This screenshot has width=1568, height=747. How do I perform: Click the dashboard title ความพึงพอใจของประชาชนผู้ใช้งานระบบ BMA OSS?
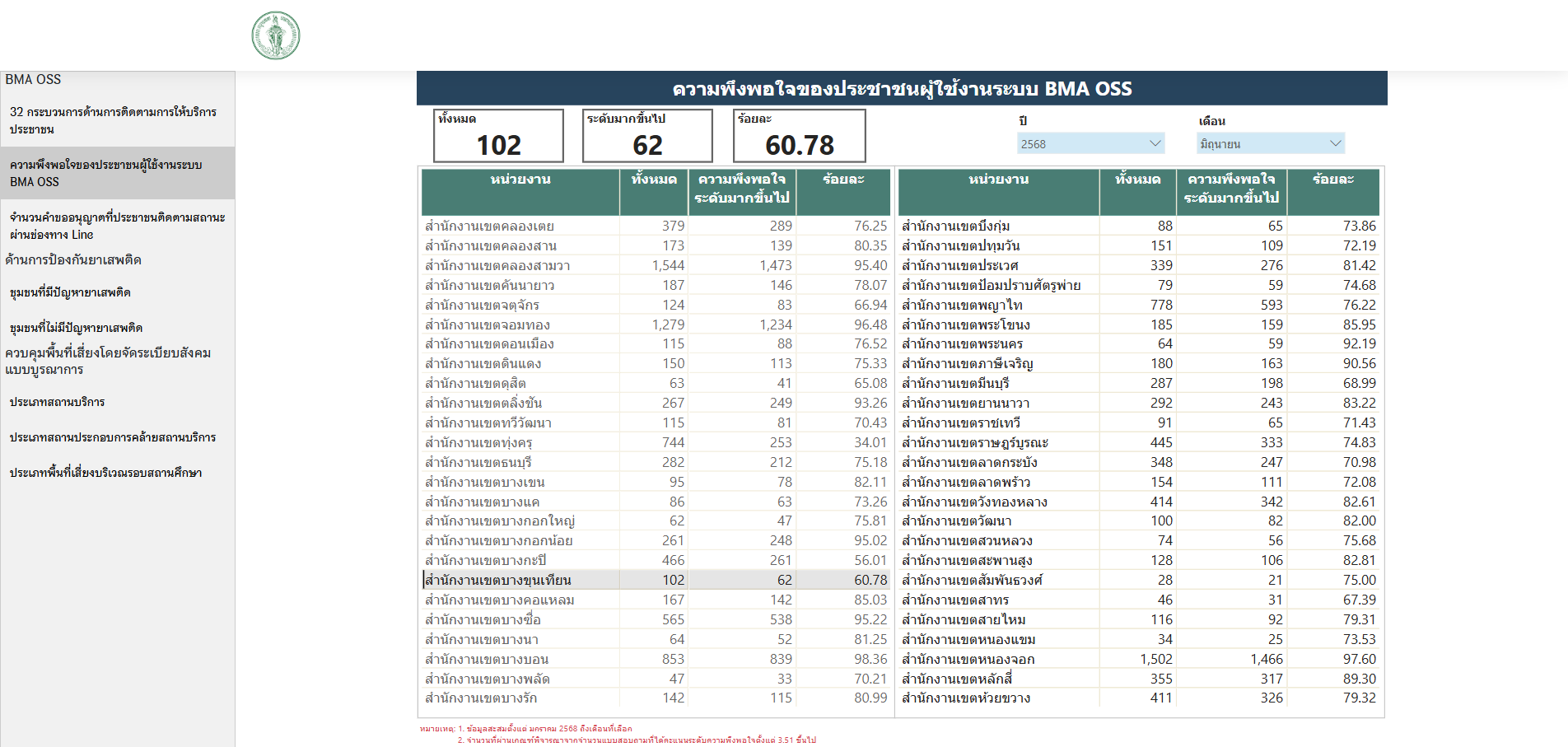pos(902,88)
